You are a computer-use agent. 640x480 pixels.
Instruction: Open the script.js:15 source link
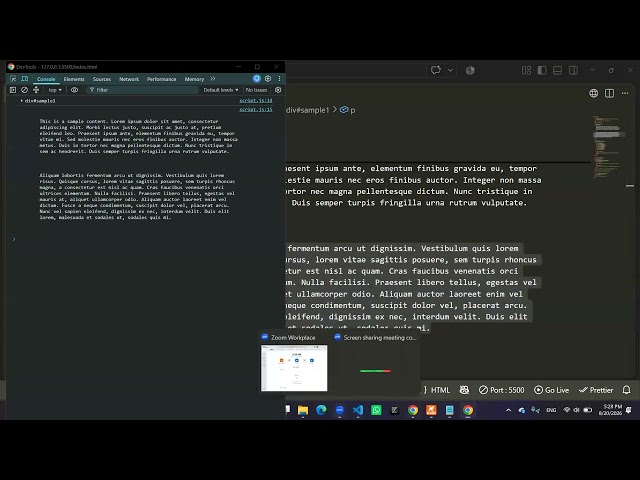(256, 109)
